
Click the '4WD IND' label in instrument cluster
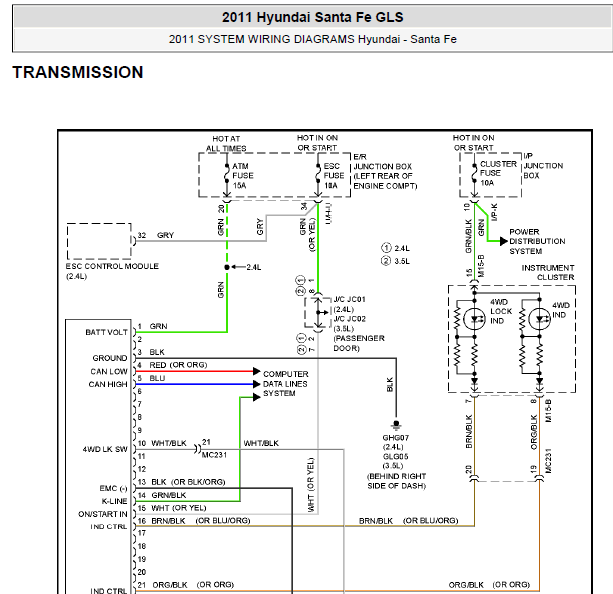[x=561, y=310]
